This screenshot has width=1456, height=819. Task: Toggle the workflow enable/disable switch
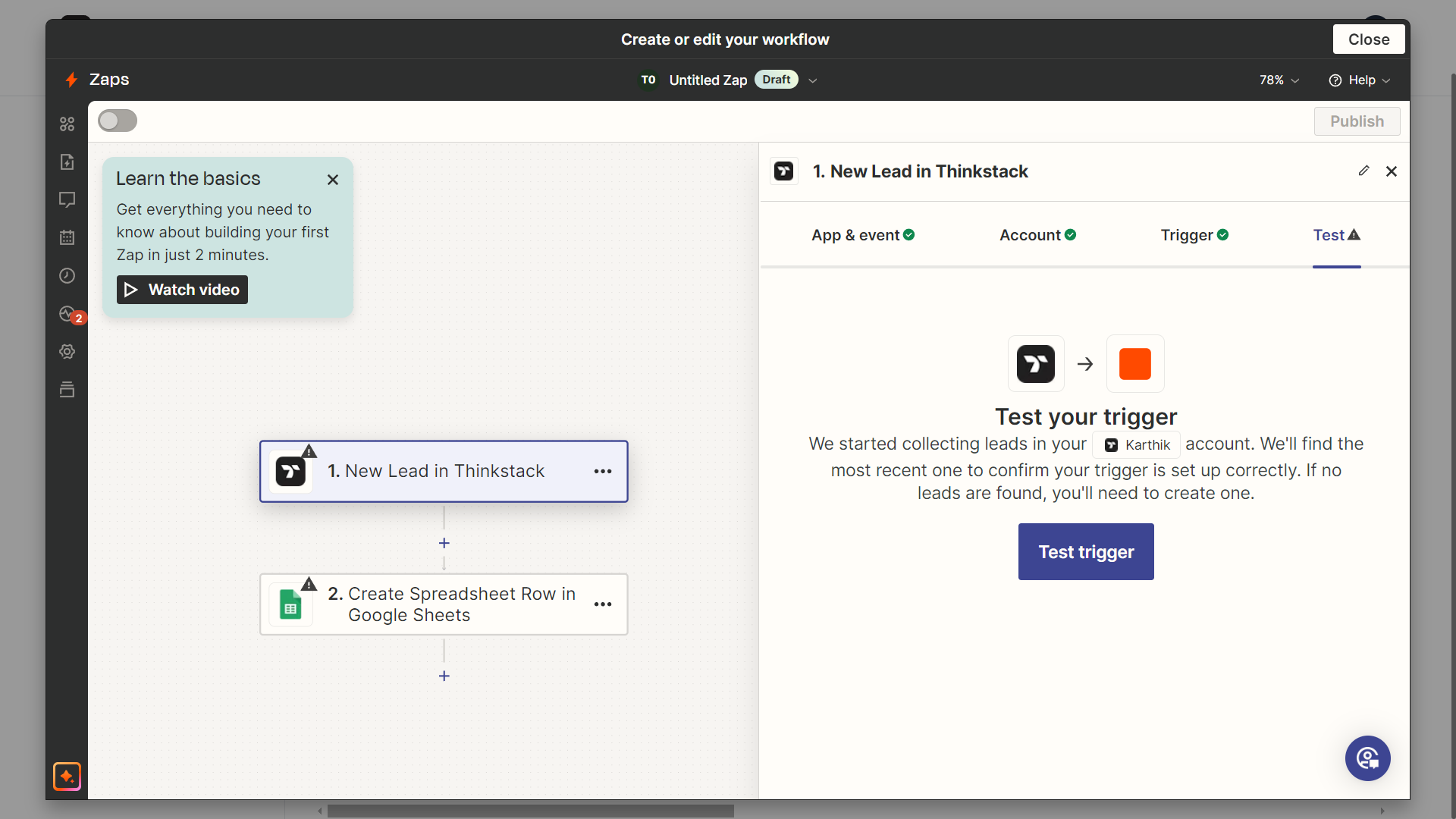pos(118,121)
